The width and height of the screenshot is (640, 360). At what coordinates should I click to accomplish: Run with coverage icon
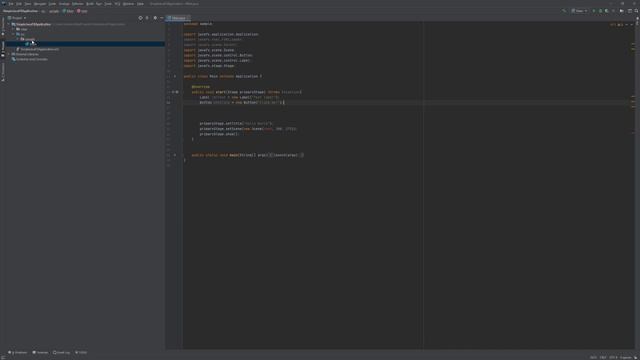607,11
